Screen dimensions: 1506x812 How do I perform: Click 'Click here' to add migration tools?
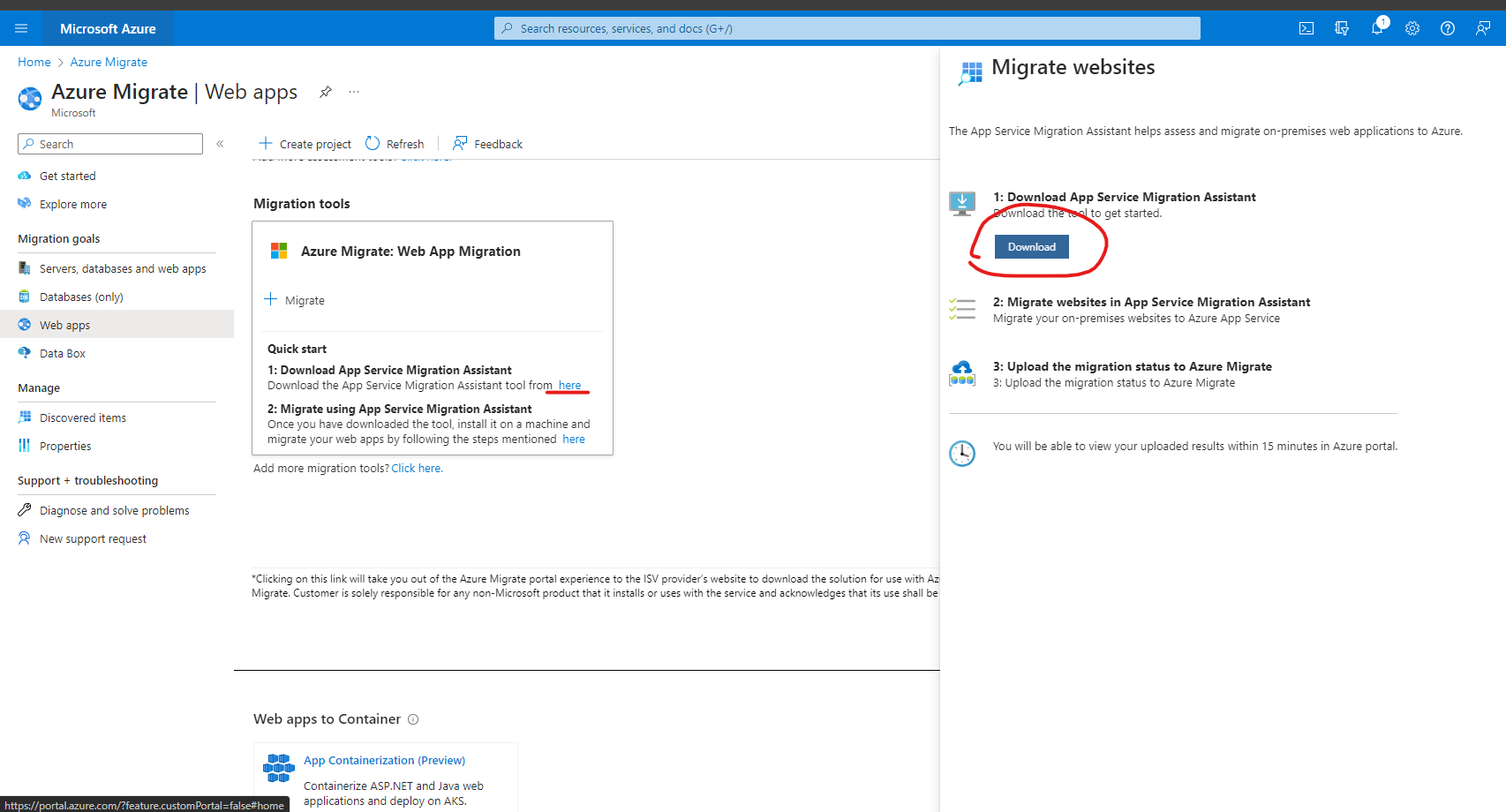click(417, 469)
